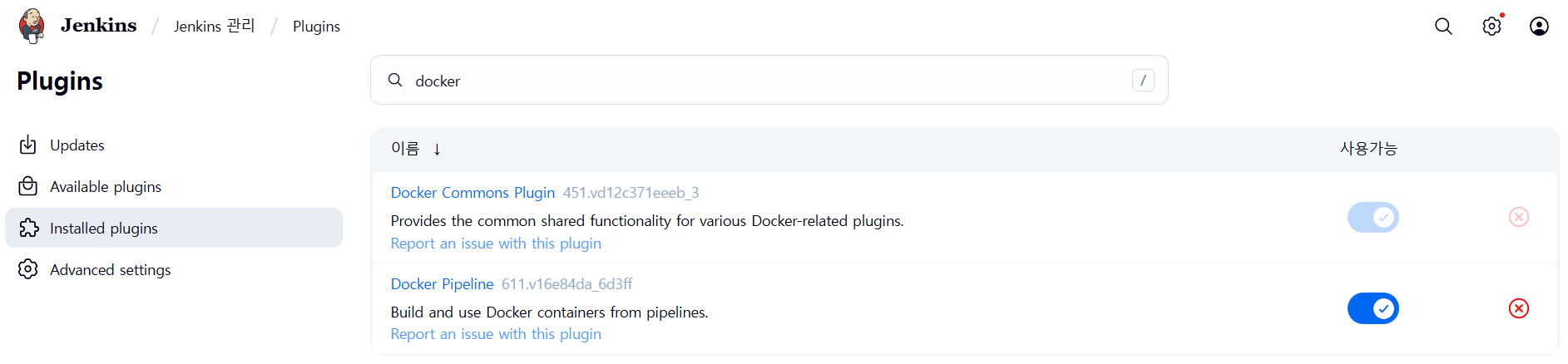Open the user account icon
The height and width of the screenshot is (364, 1568).
(1539, 27)
